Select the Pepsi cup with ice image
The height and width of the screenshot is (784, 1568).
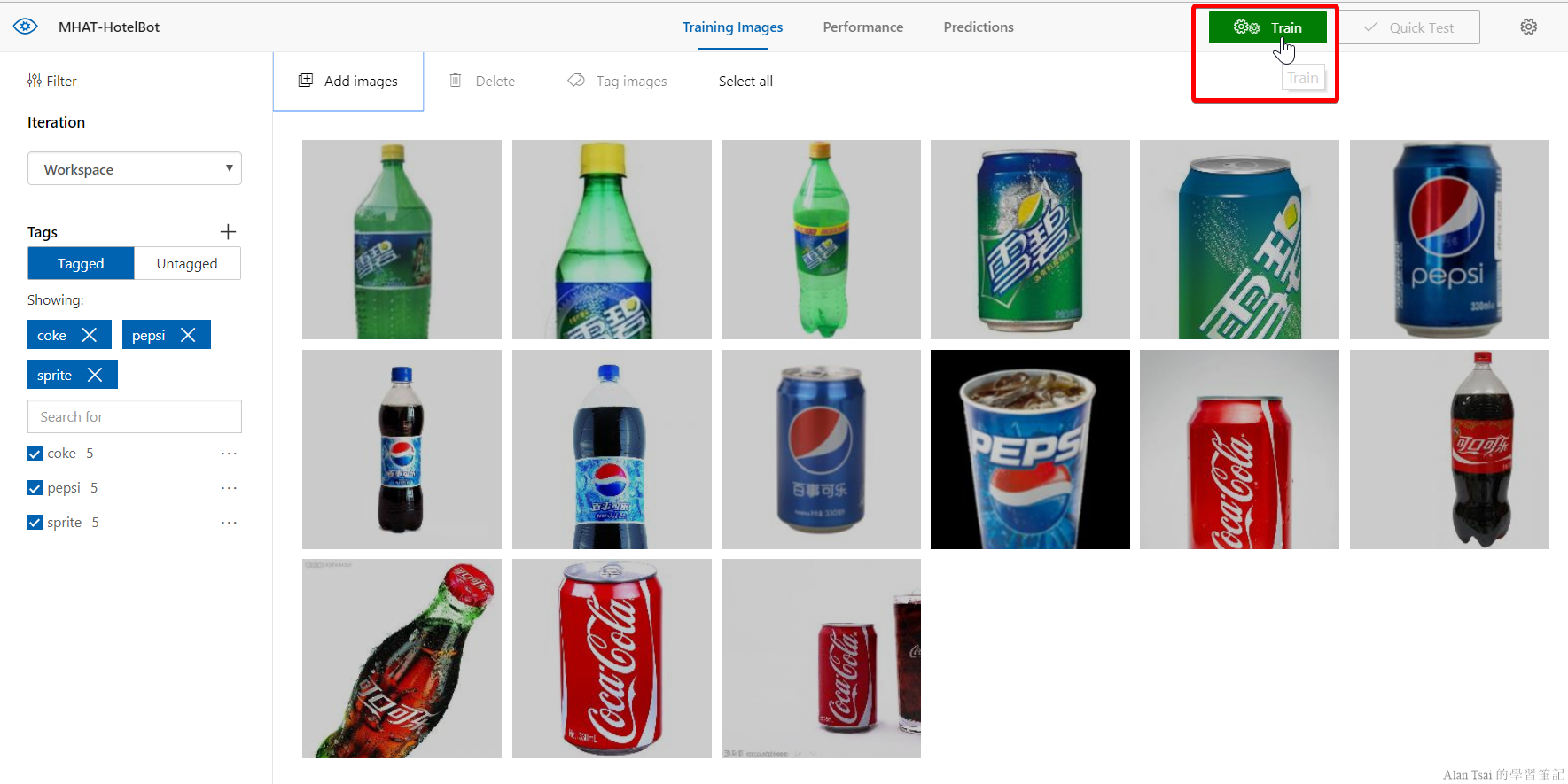click(x=1030, y=449)
